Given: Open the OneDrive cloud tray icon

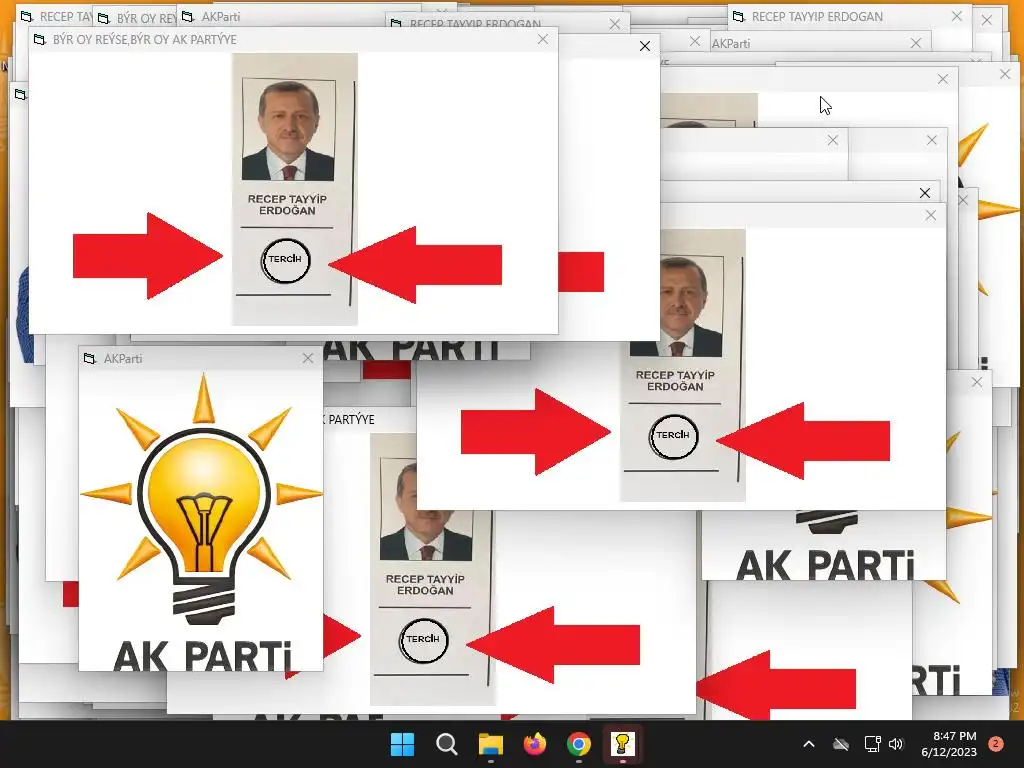Looking at the screenshot, I should coord(840,744).
